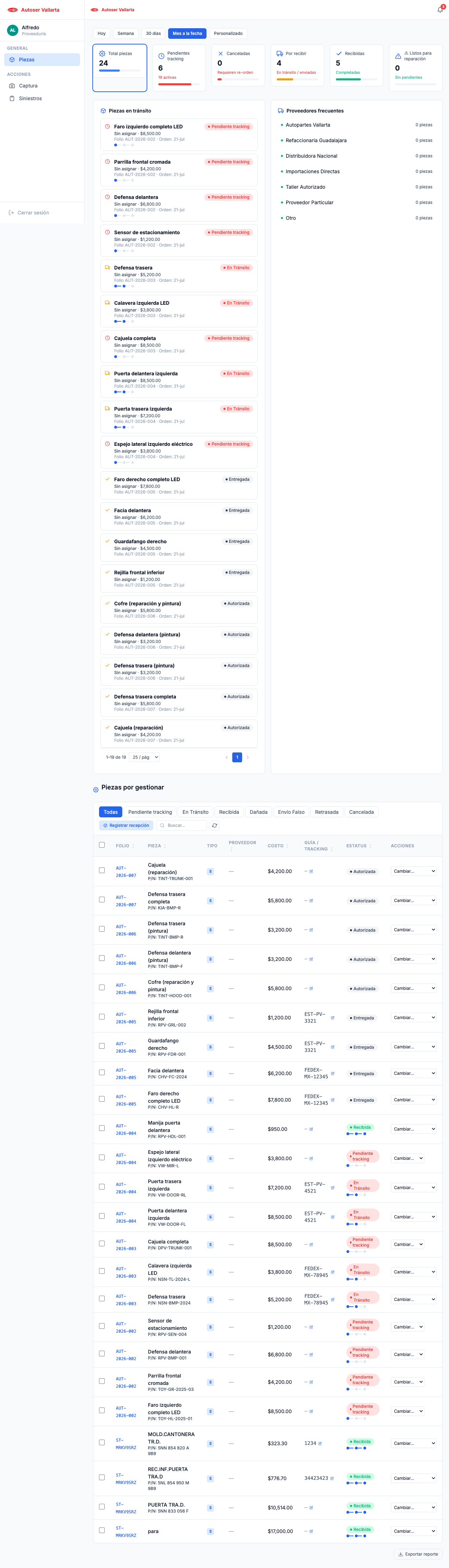Image resolution: width=449 pixels, height=1568 pixels.
Task: Go to next page arrow in pagination
Action: pyautogui.click(x=248, y=757)
